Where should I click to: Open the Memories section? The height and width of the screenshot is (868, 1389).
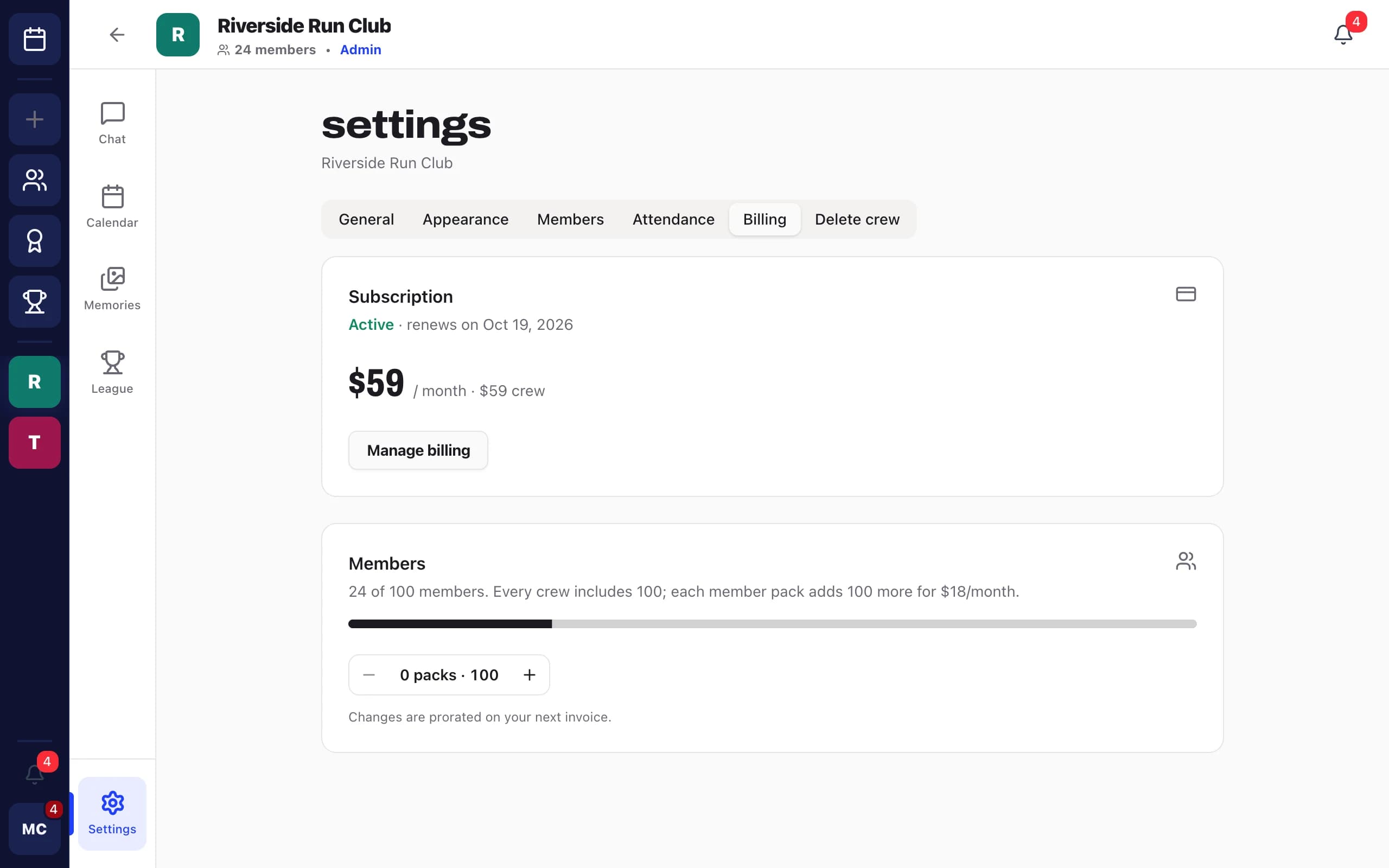pyautogui.click(x=112, y=289)
